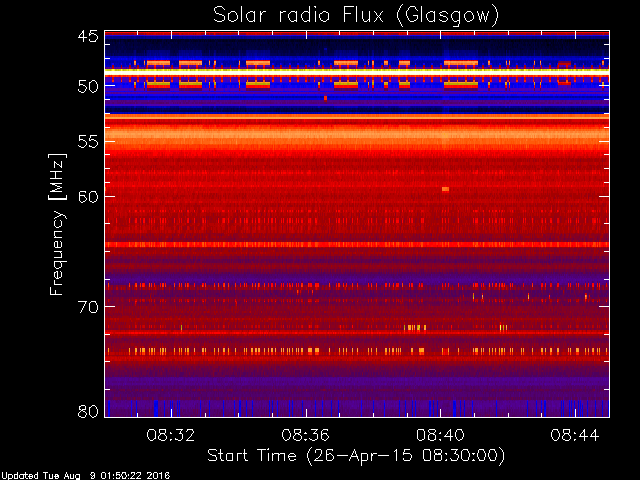Image resolution: width=640 pixels, height=480 pixels.
Task: Click the bright yellow-white band near 49 MHz
Action: click(357, 71)
